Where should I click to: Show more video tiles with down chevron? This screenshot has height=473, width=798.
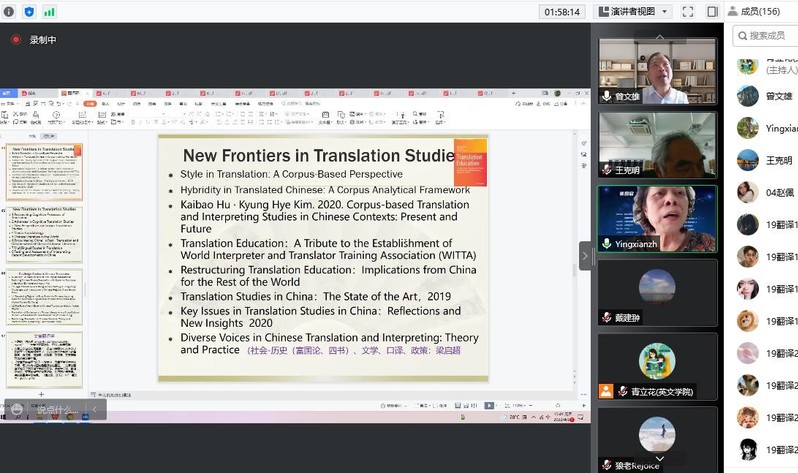coord(660,459)
